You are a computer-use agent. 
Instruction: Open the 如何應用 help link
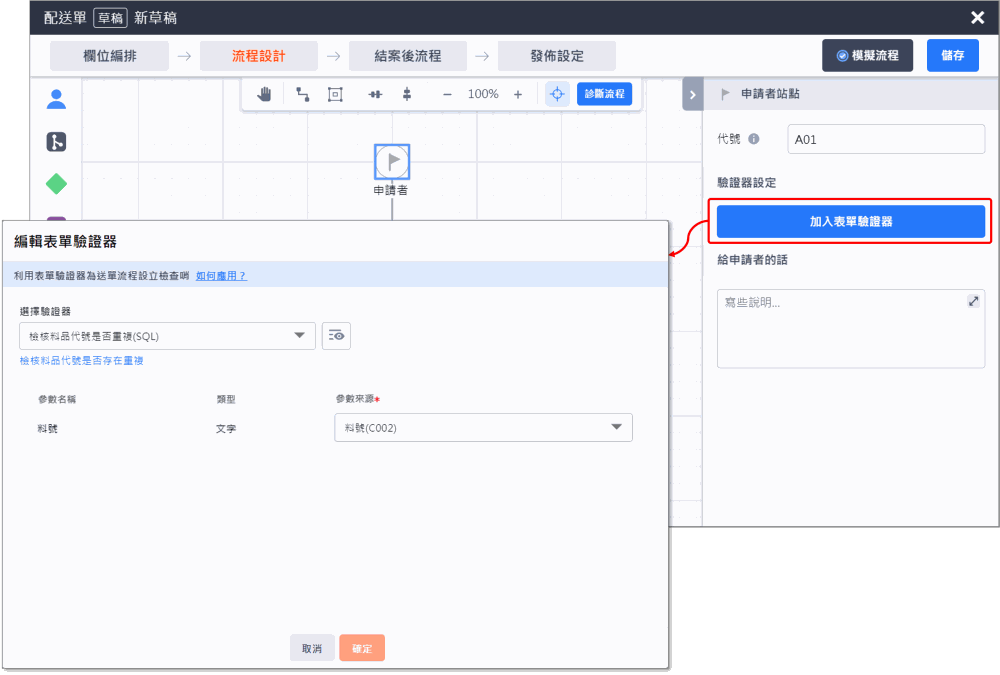click(x=222, y=274)
